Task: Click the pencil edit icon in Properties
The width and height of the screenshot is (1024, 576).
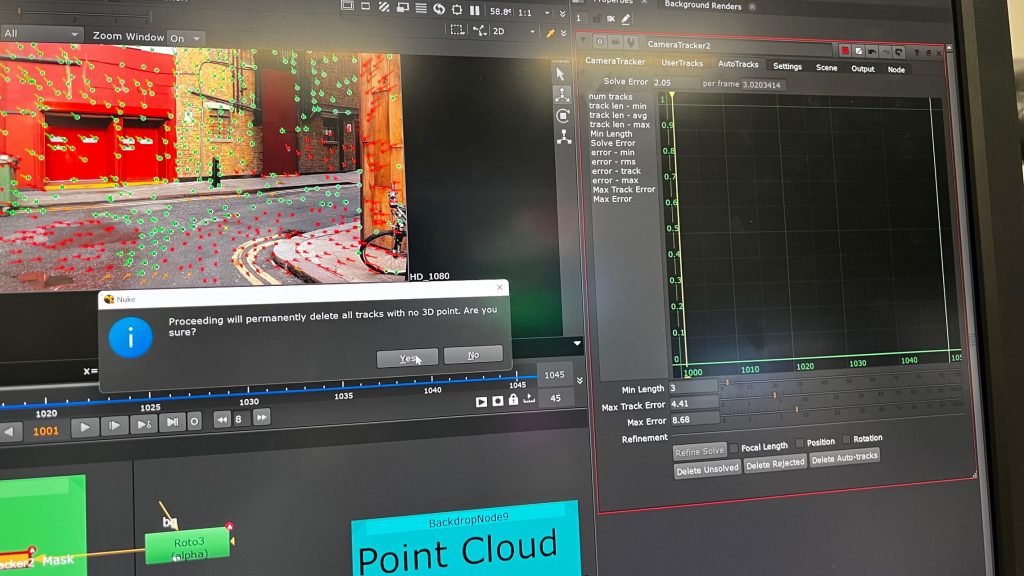Action: click(x=626, y=20)
